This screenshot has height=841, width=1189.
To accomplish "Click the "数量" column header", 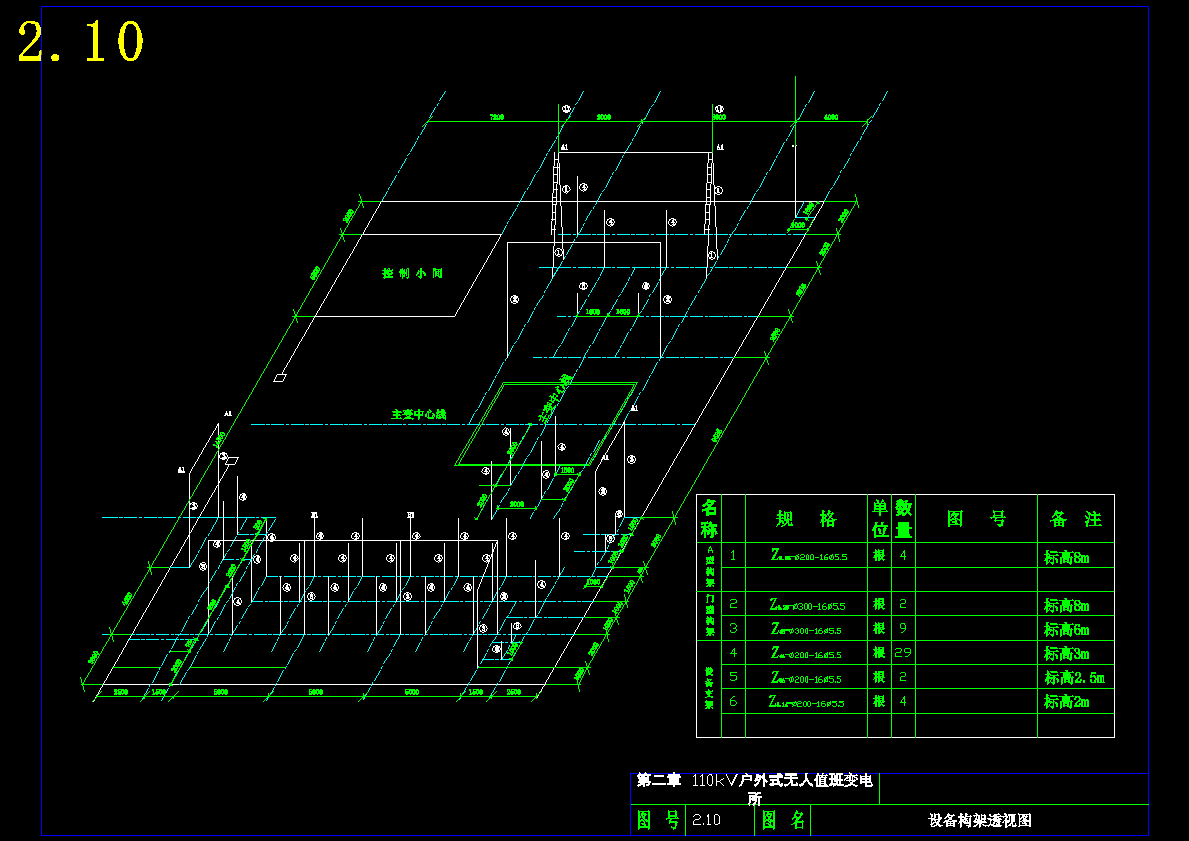I will (903, 518).
